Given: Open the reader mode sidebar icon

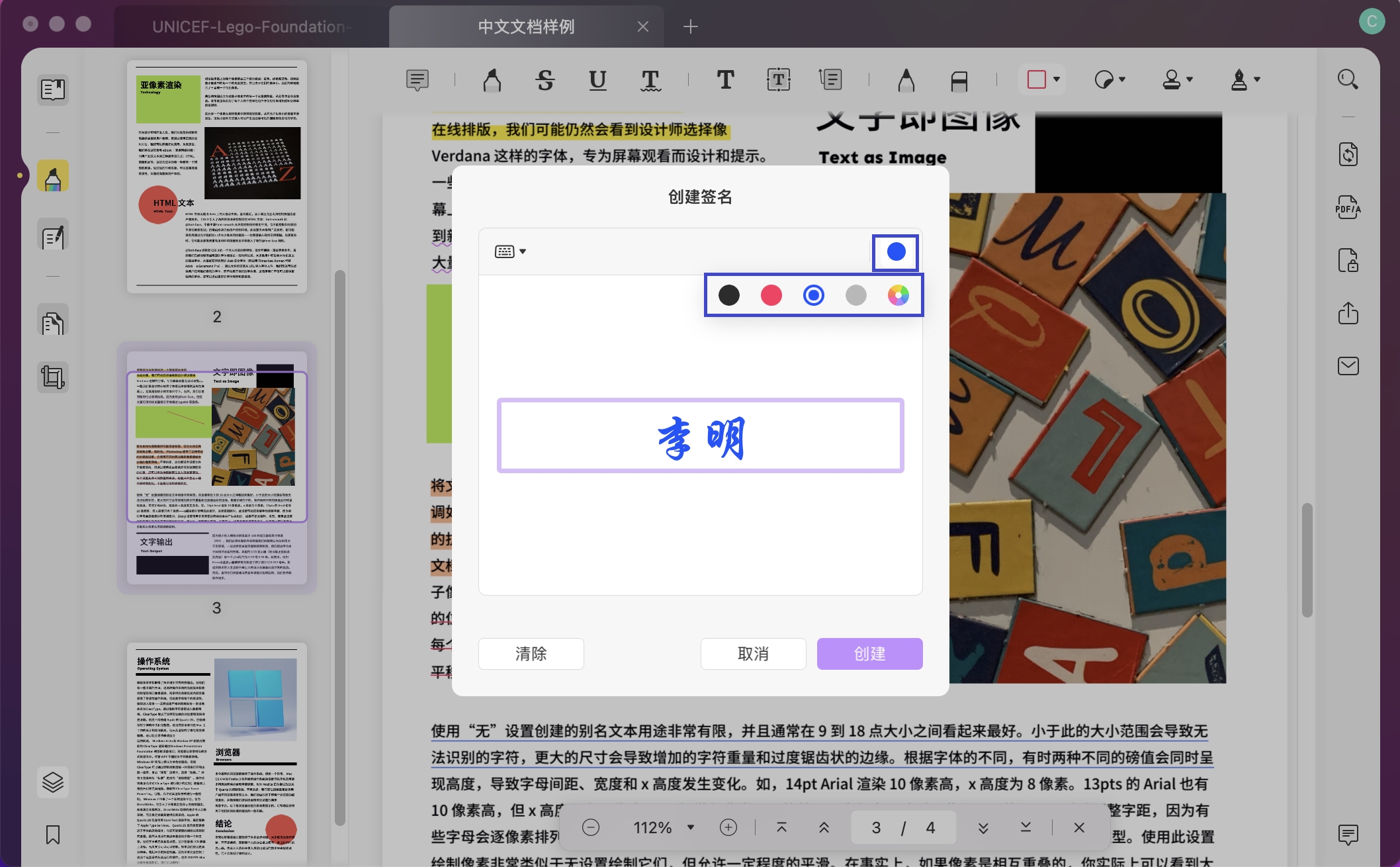Looking at the screenshot, I should click(53, 89).
